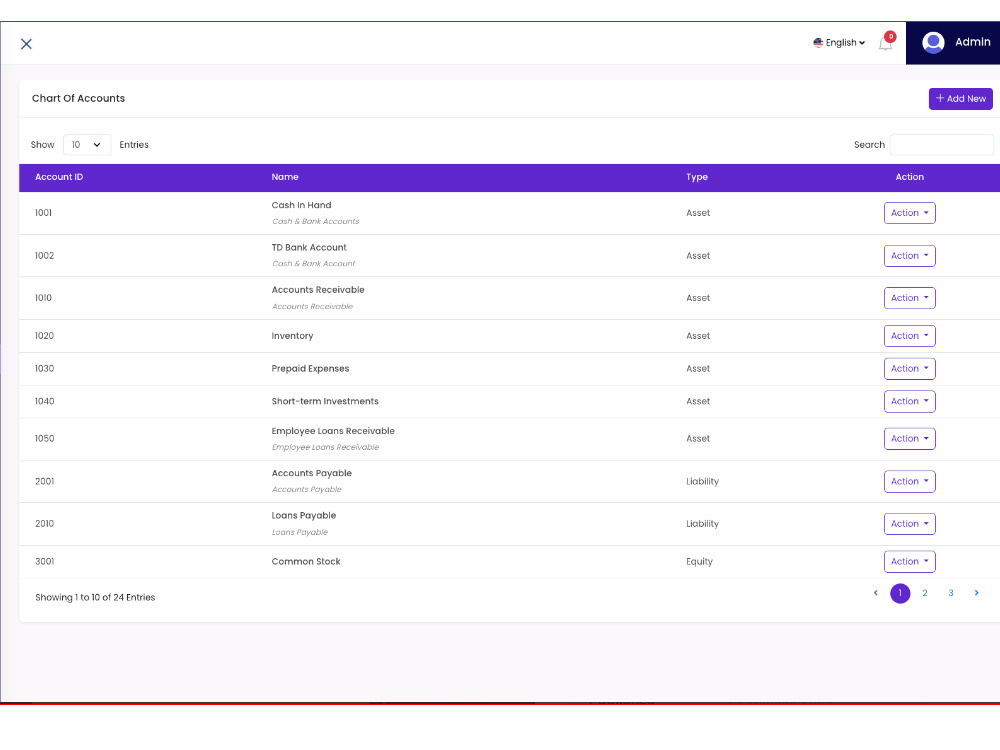Screen dimensions: 1000x750
Task: Select account ID 1050 cell
Action: 44,439
